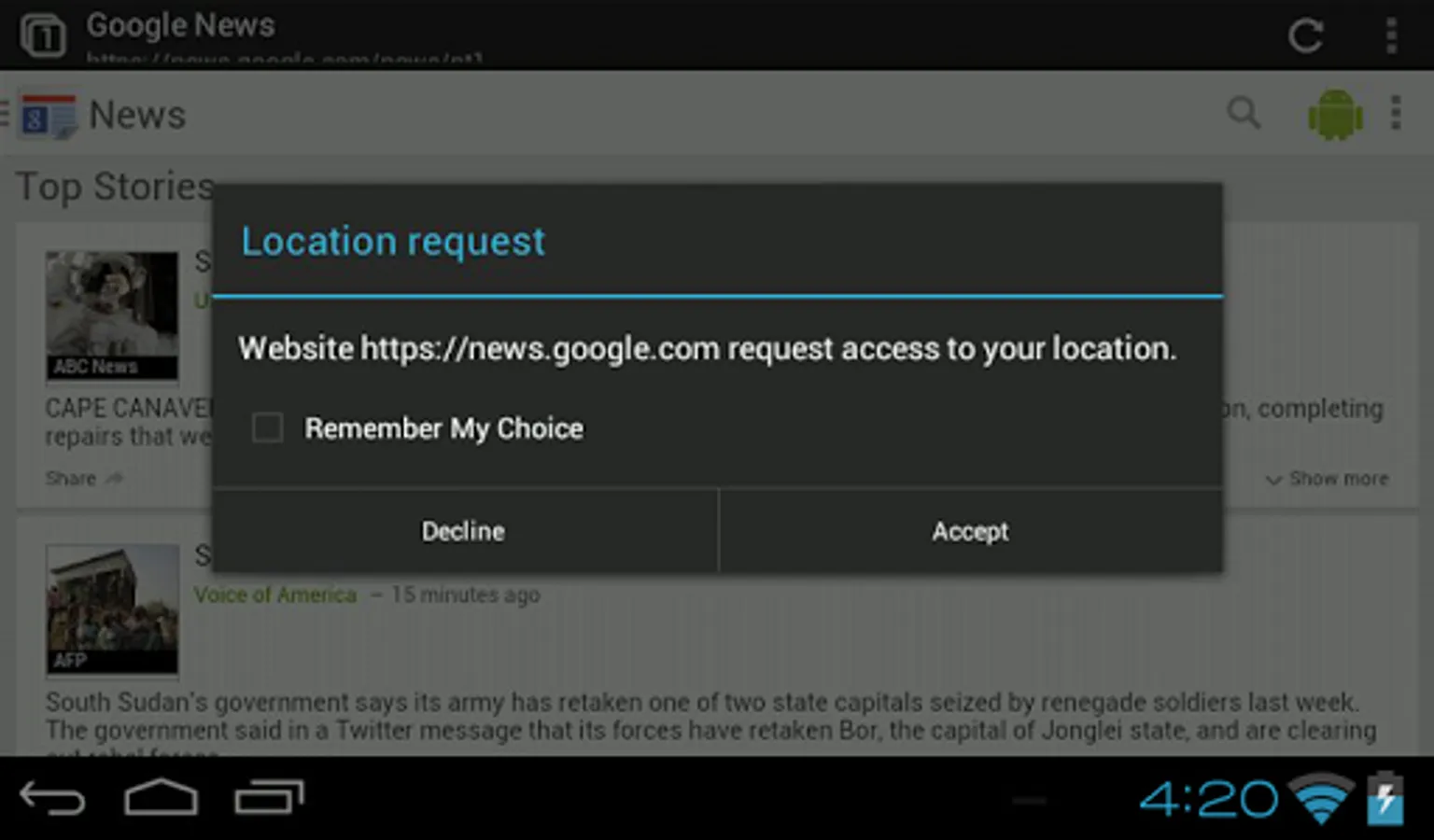Tick the Remember My Choice checkbox
Image resolution: width=1434 pixels, height=840 pixels.
tap(267, 428)
